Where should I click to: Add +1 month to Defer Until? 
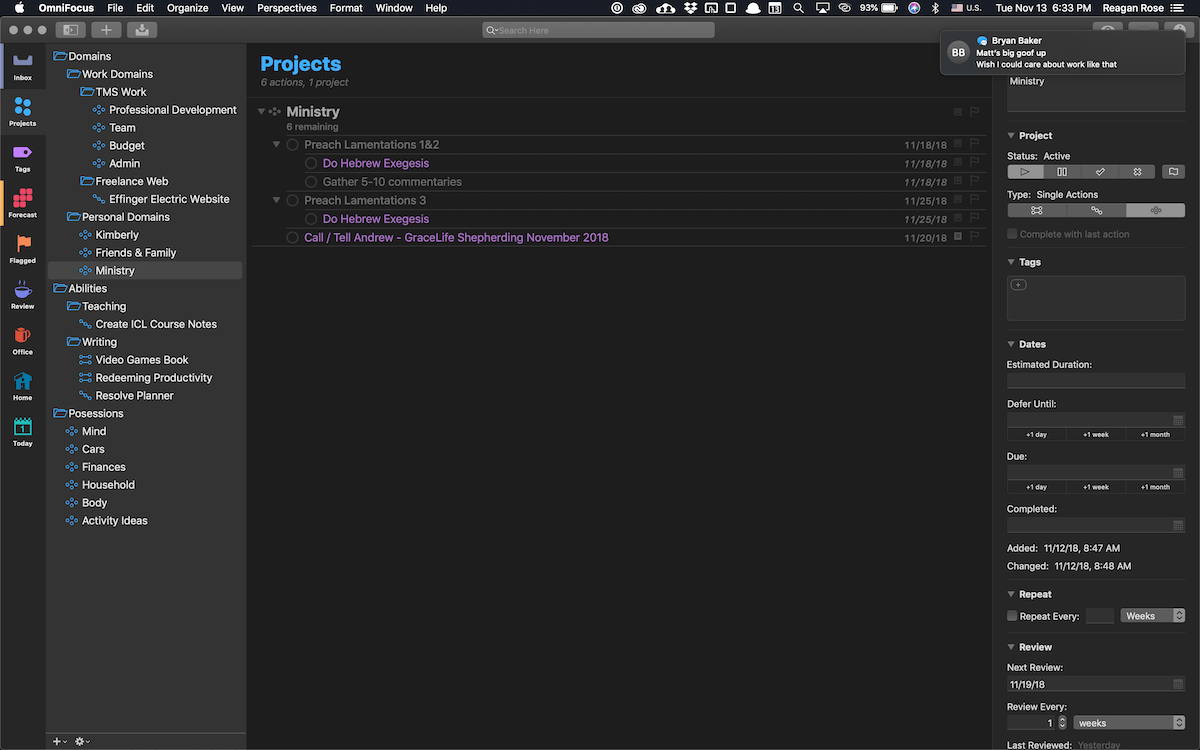(1155, 435)
